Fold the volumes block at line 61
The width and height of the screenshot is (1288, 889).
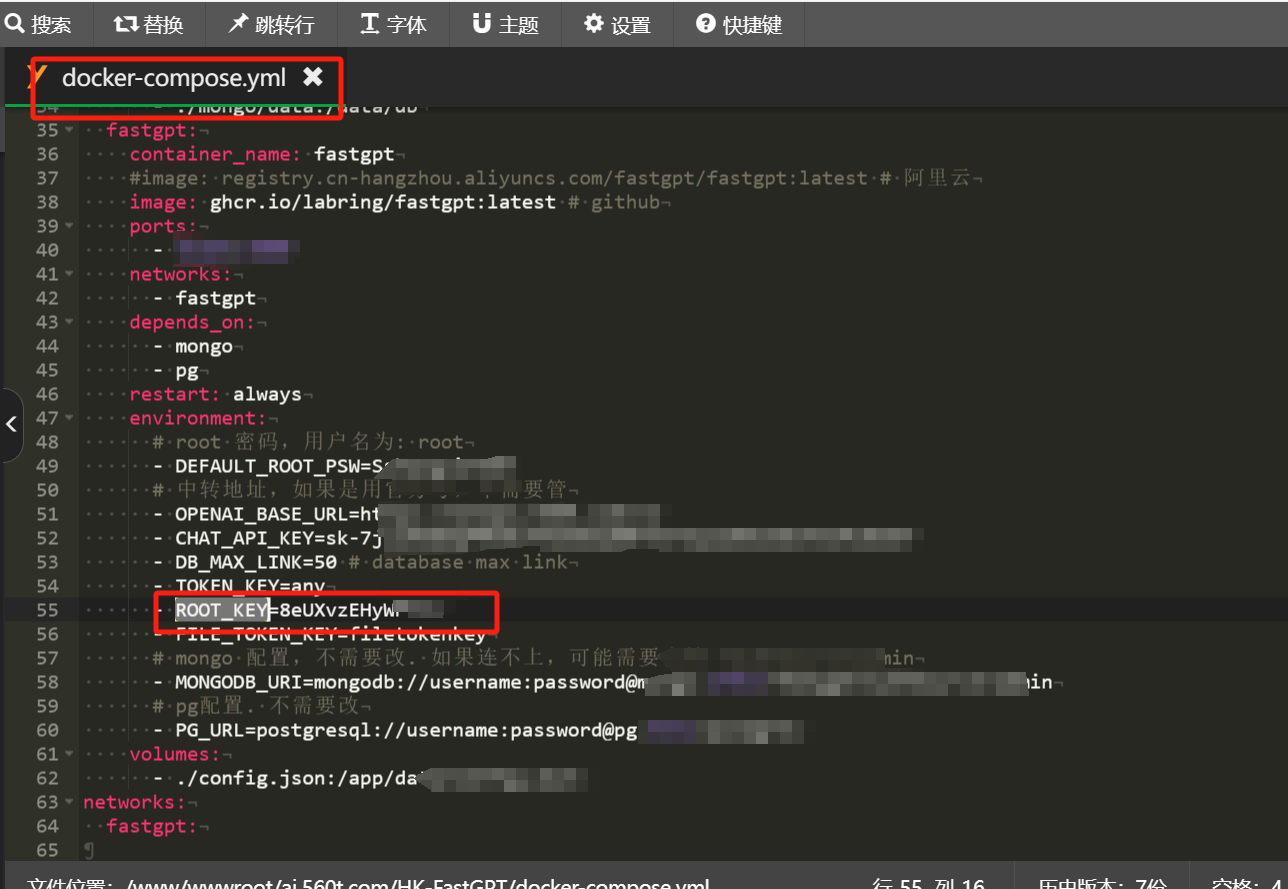coord(68,754)
